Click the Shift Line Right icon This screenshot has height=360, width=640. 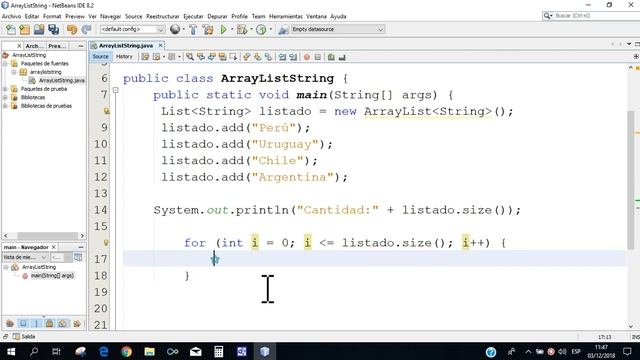(x=293, y=57)
